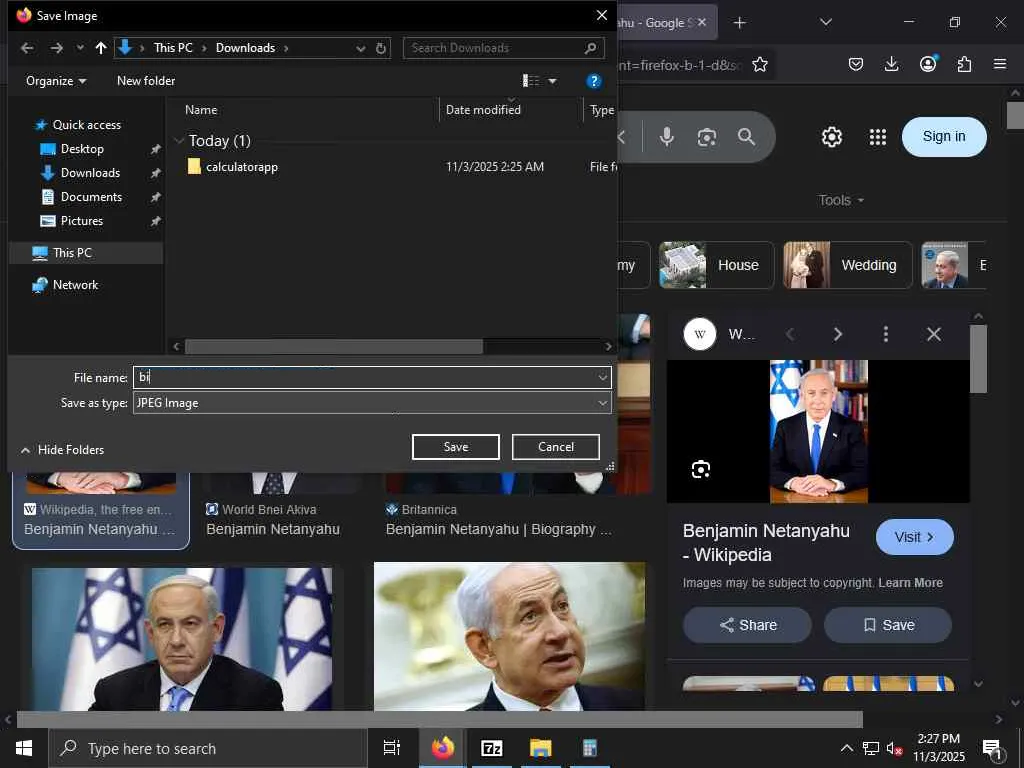Click This PC in address breadcrumb
Screen dimensions: 1024x768
coord(173,48)
